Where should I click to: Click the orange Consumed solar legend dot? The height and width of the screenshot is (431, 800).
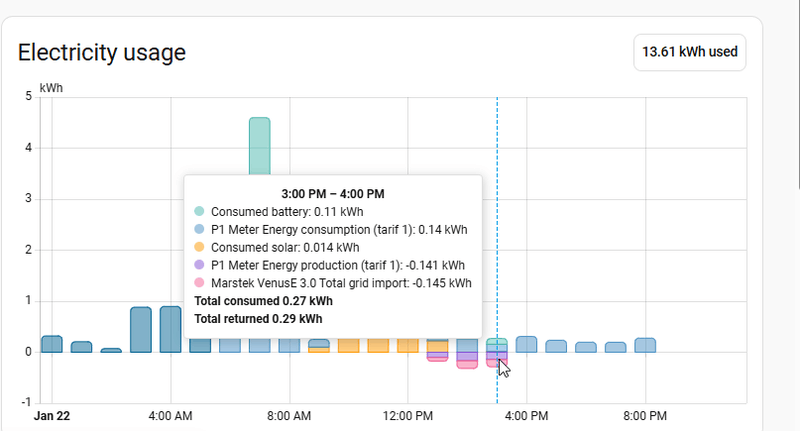point(200,247)
